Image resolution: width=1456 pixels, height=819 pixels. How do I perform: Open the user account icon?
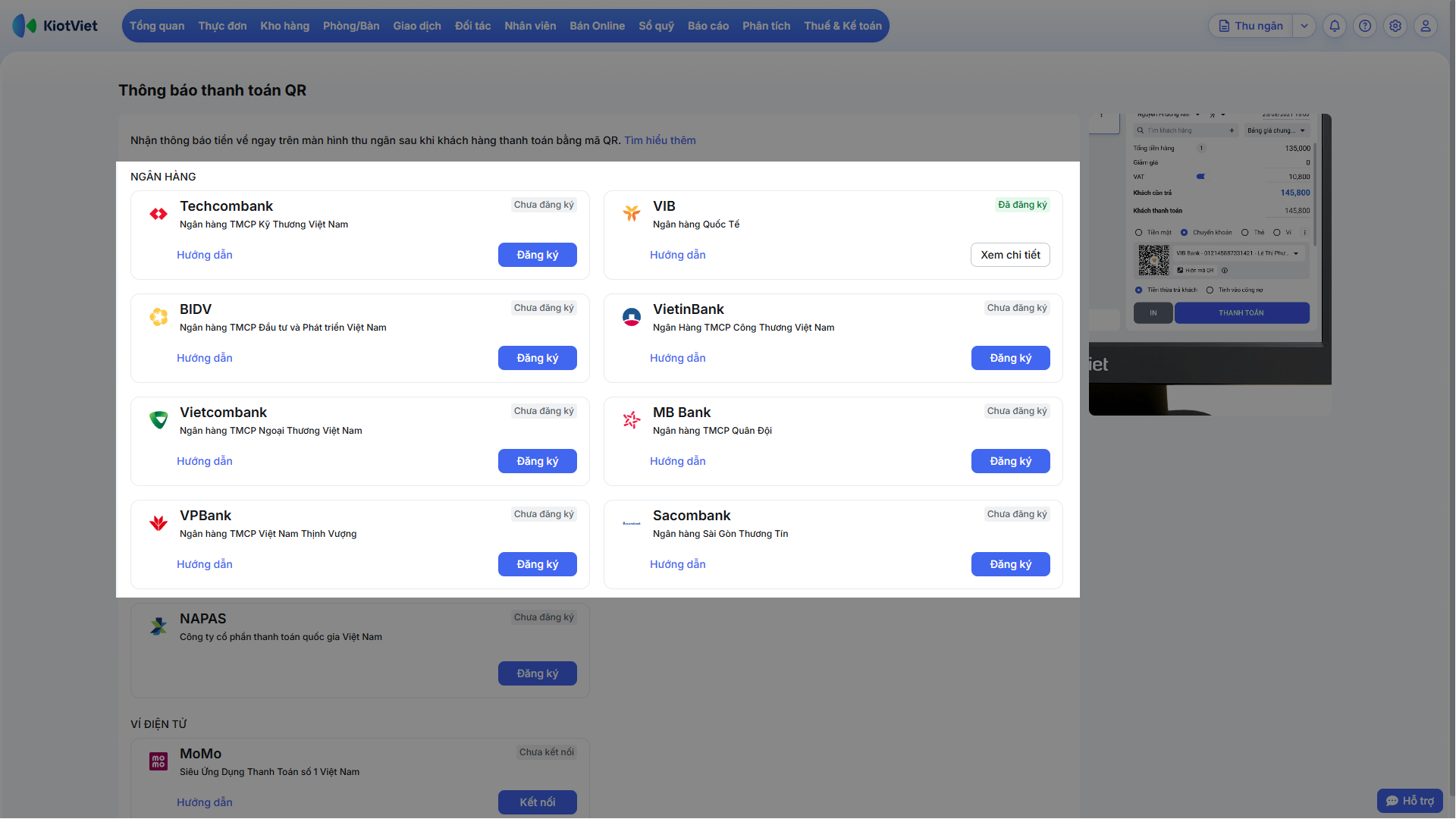pyautogui.click(x=1426, y=26)
